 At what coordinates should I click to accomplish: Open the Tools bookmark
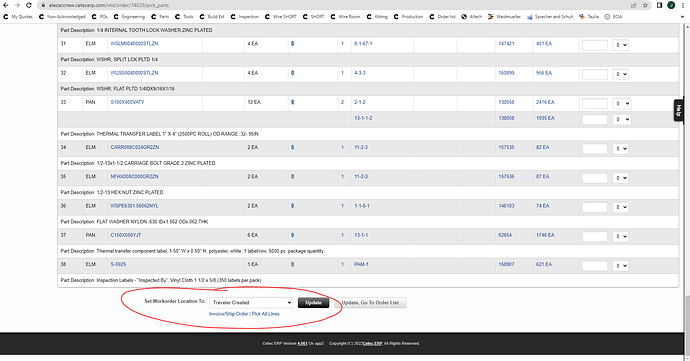coord(184,17)
